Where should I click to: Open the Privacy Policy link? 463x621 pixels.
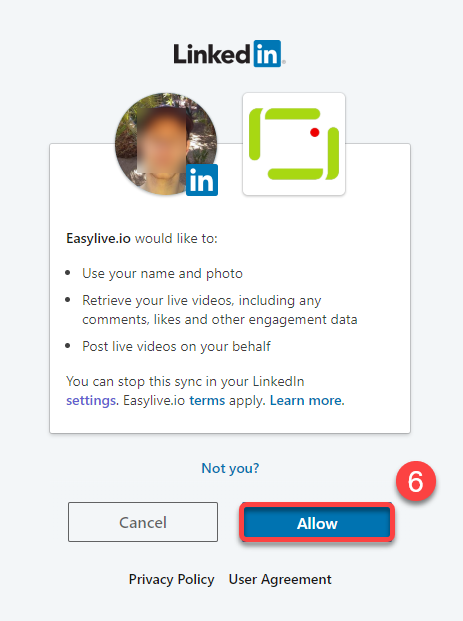coord(171,579)
